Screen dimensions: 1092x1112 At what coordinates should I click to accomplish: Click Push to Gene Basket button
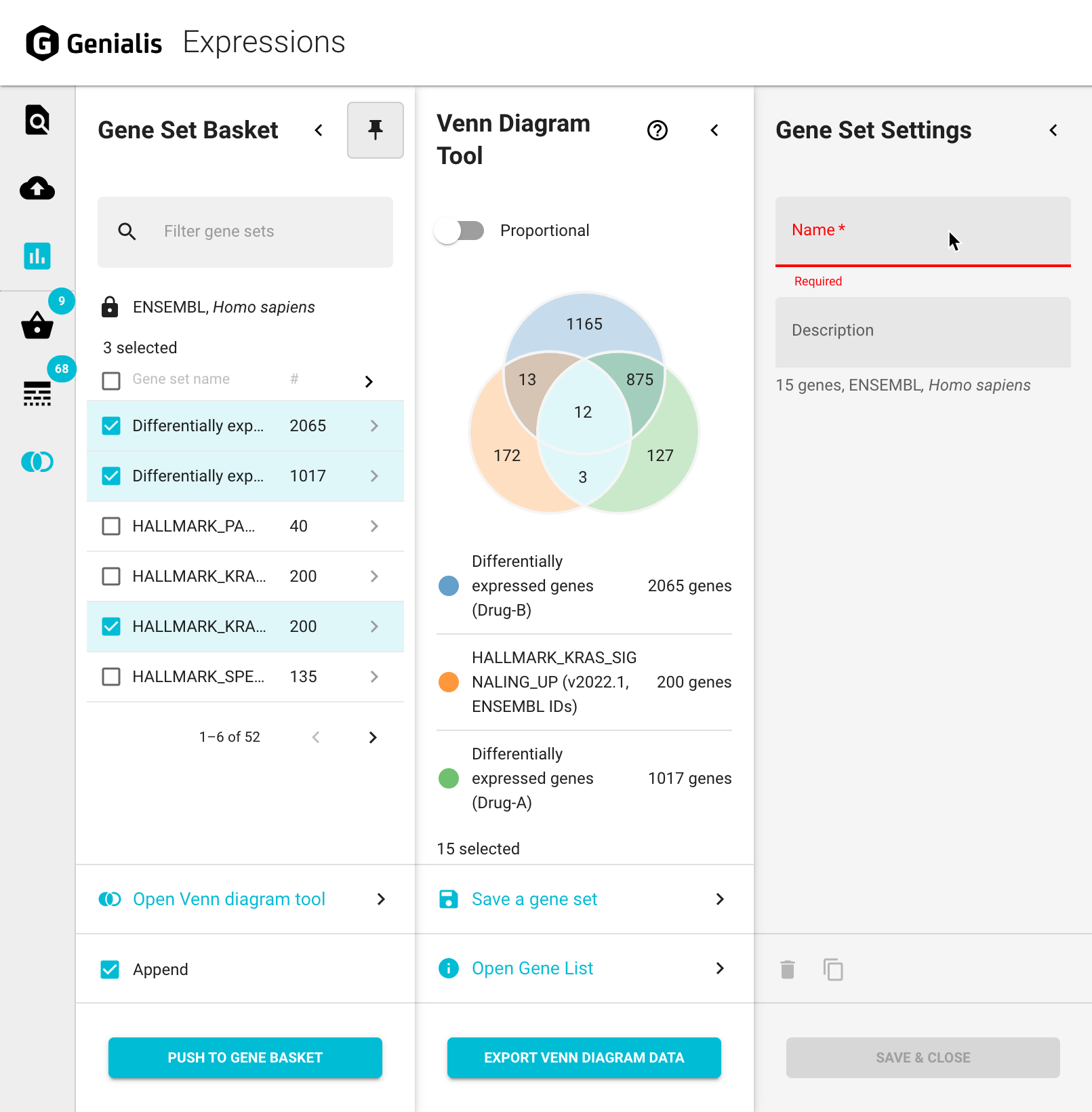coord(245,1058)
